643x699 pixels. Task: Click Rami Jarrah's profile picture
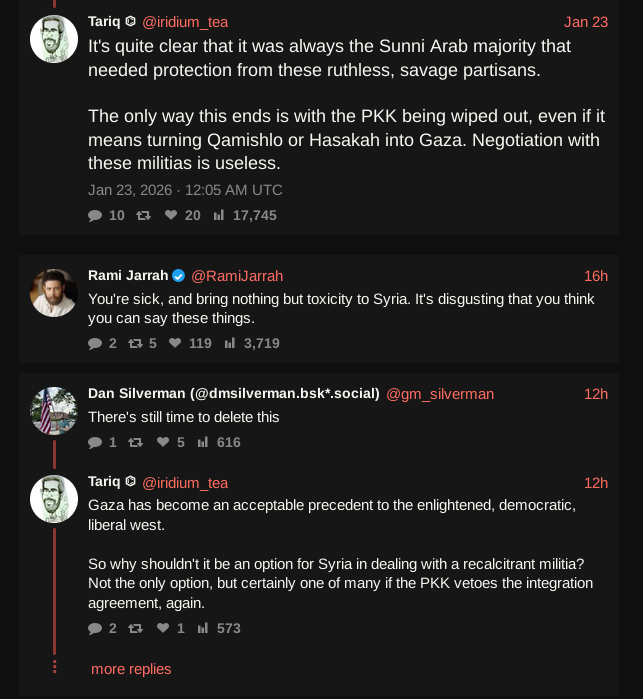pyautogui.click(x=54, y=293)
